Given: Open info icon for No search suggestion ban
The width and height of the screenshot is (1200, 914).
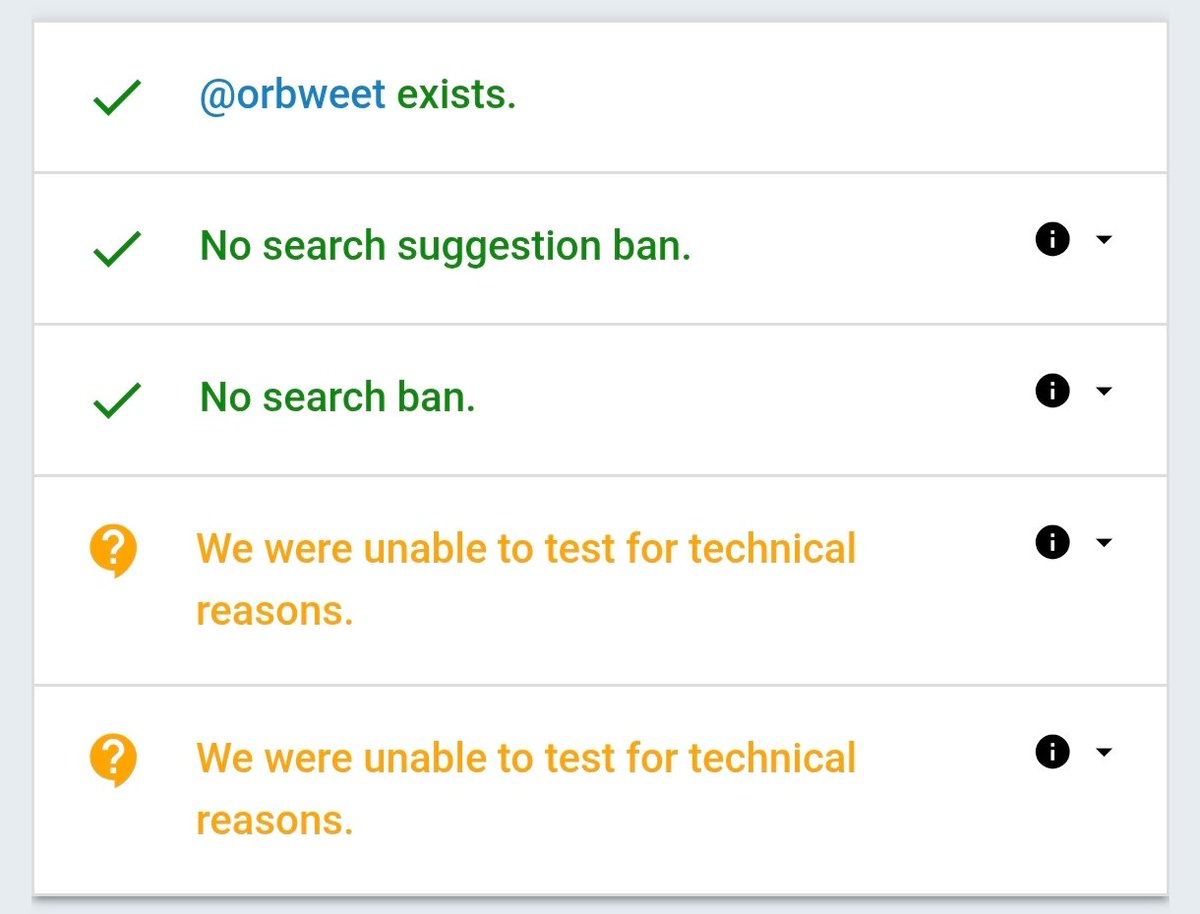Looking at the screenshot, I should [x=1052, y=240].
